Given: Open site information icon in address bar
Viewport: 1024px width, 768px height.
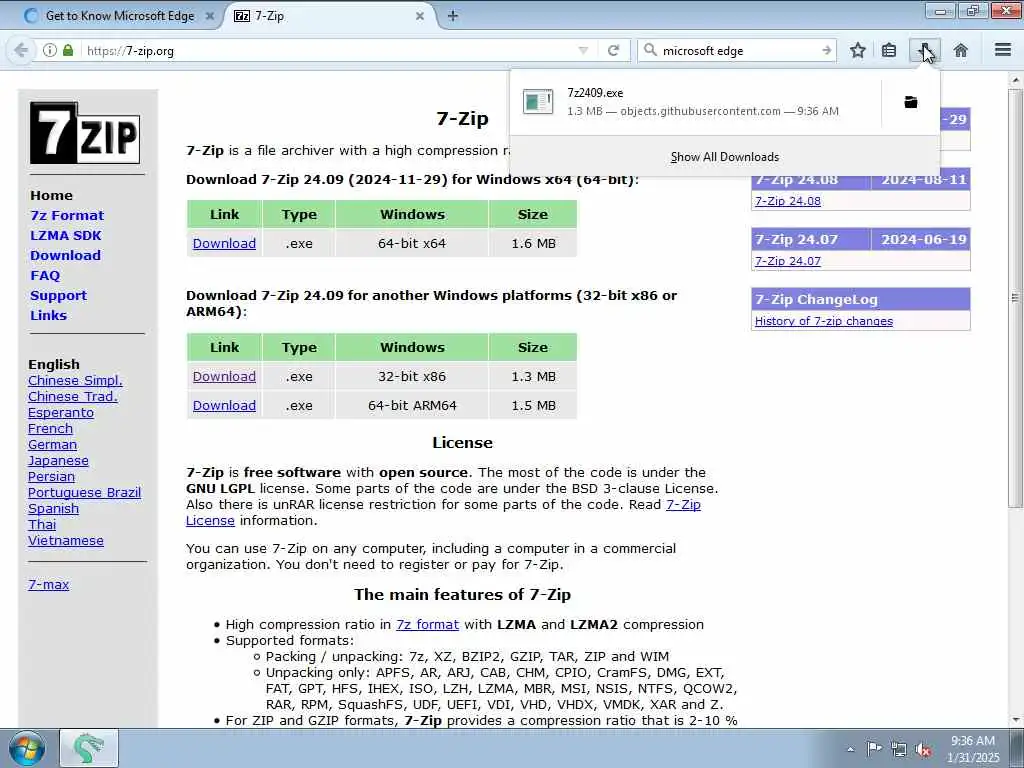Looking at the screenshot, I should click(50, 50).
